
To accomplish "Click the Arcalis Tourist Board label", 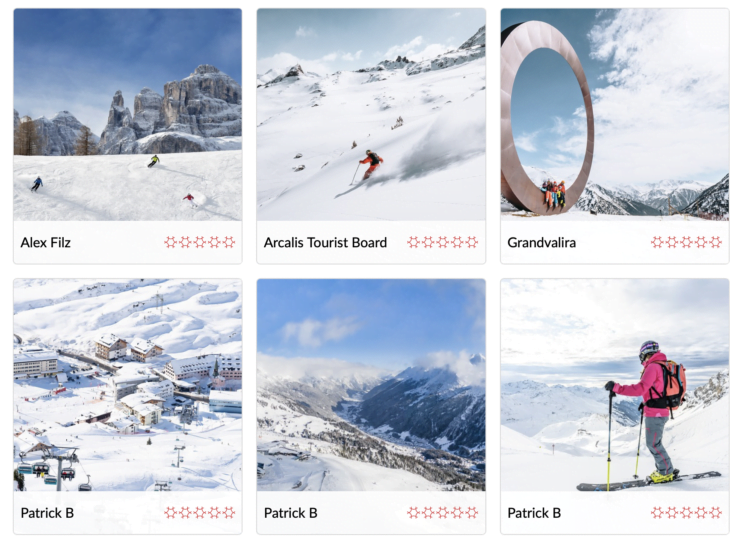I will [325, 242].
